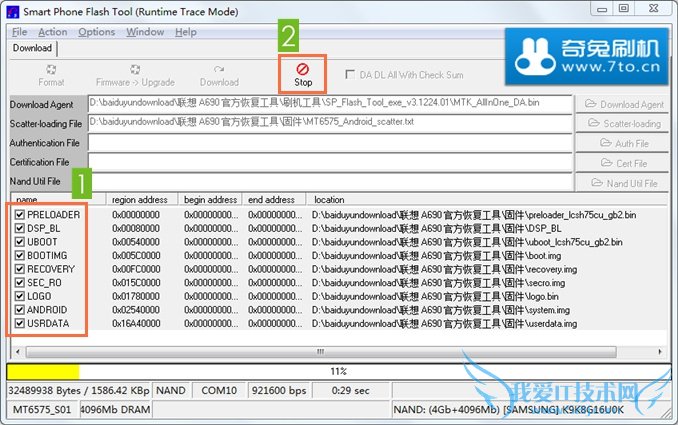Image resolution: width=678 pixels, height=425 pixels.
Task: Click the Nand Util File button
Action: (623, 183)
